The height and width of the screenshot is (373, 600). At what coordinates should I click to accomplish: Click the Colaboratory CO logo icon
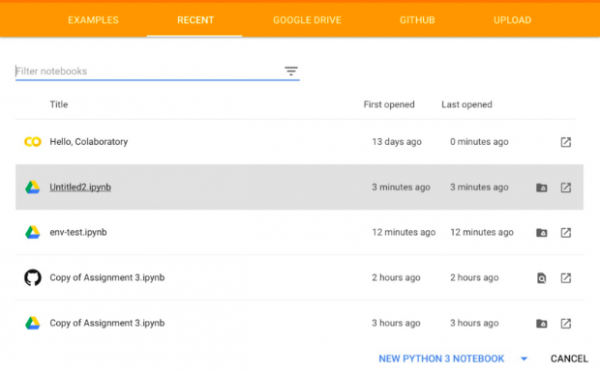tap(33, 142)
